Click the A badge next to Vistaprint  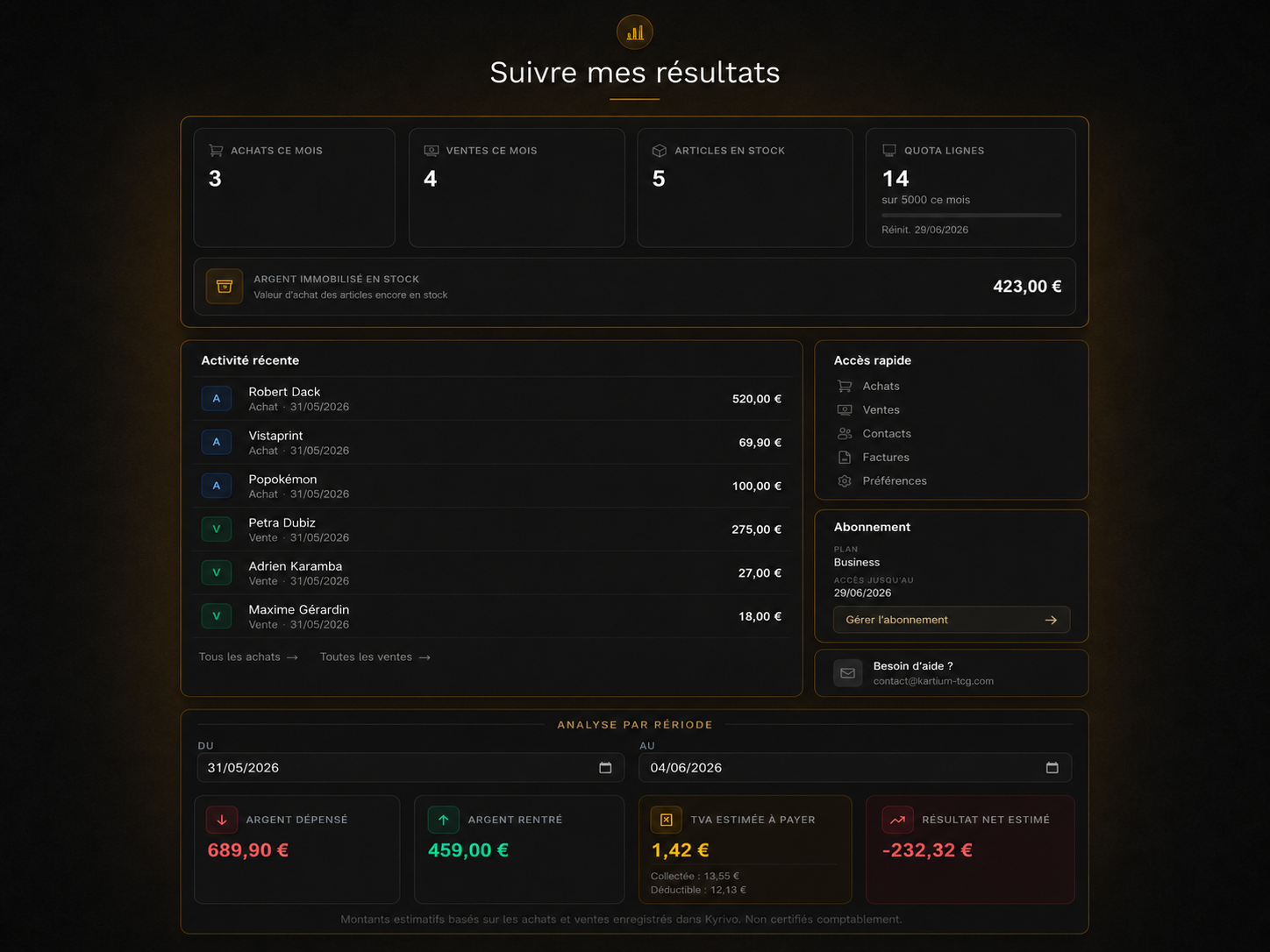pos(217,442)
